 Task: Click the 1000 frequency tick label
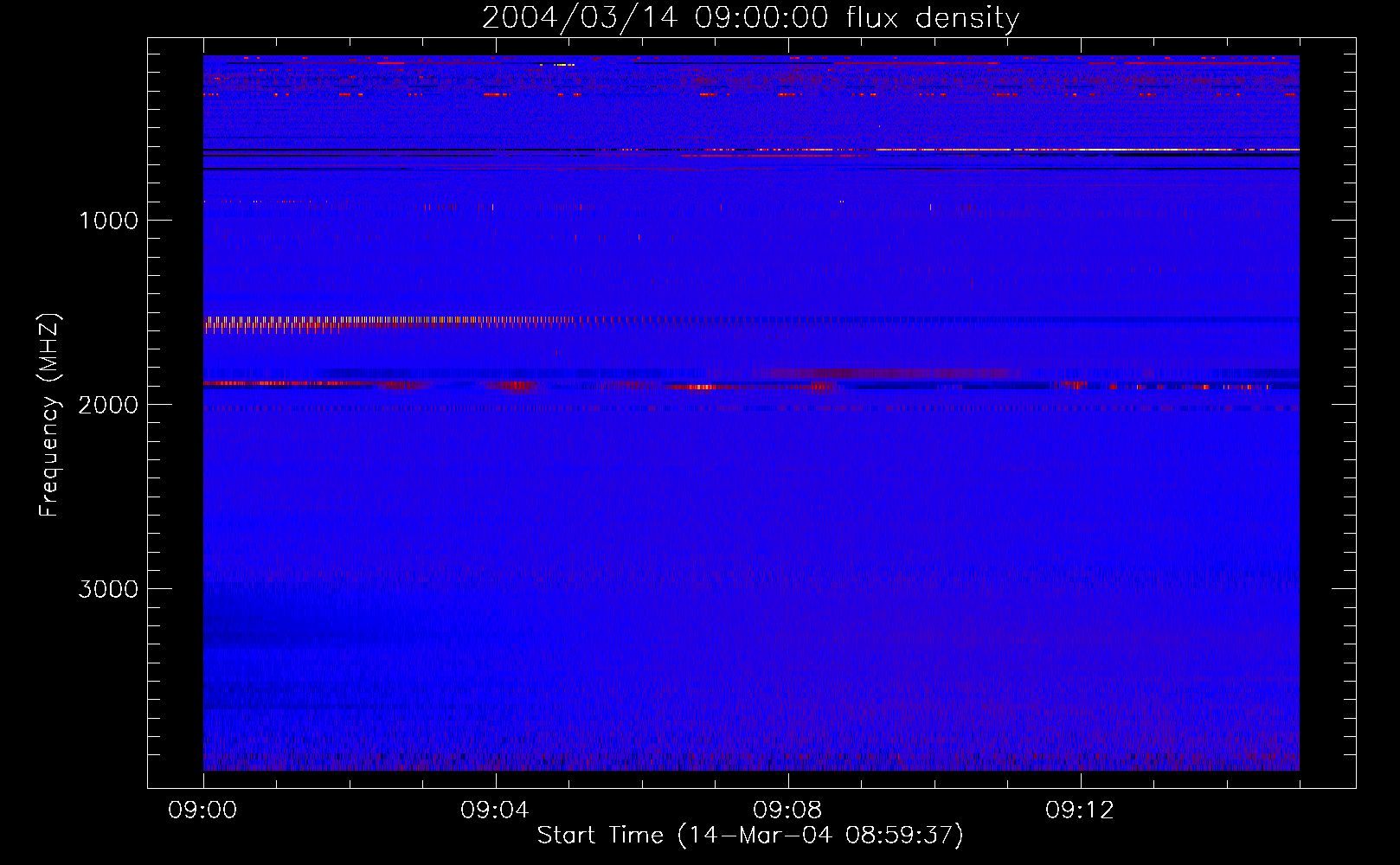(x=108, y=221)
